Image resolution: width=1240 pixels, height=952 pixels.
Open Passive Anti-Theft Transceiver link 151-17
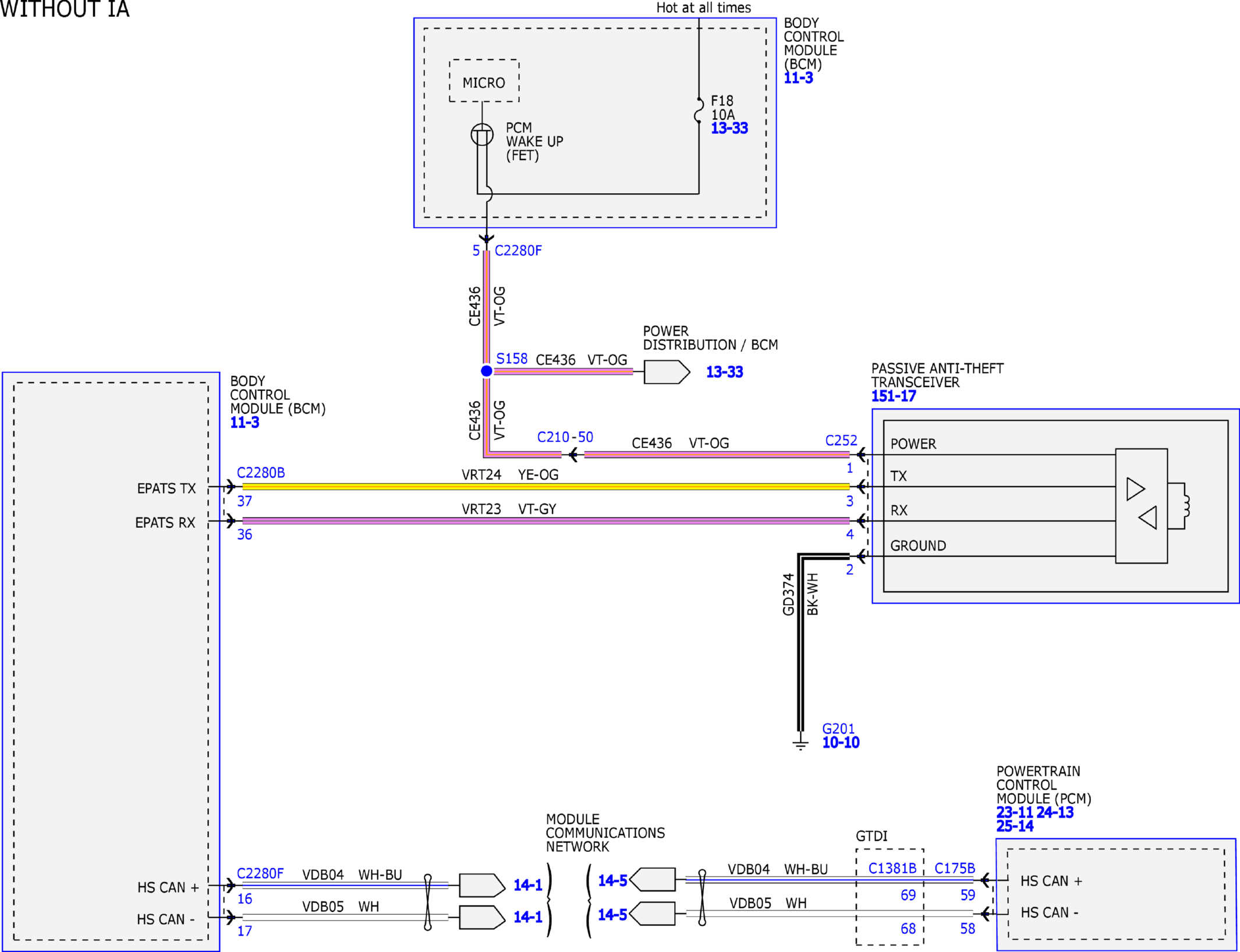click(894, 396)
